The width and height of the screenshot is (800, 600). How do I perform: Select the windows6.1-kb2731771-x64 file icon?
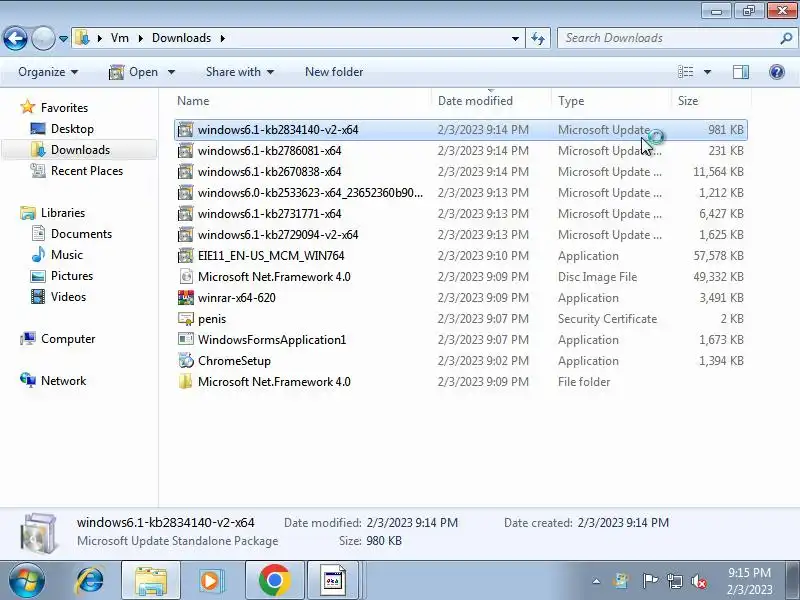[186, 213]
